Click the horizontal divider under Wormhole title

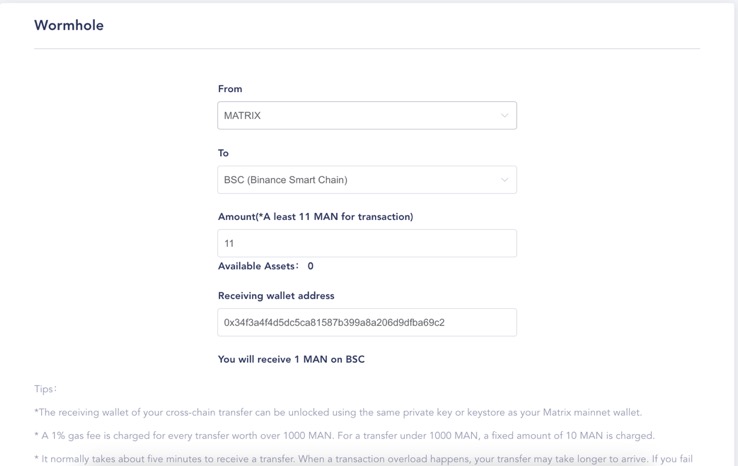367,48
